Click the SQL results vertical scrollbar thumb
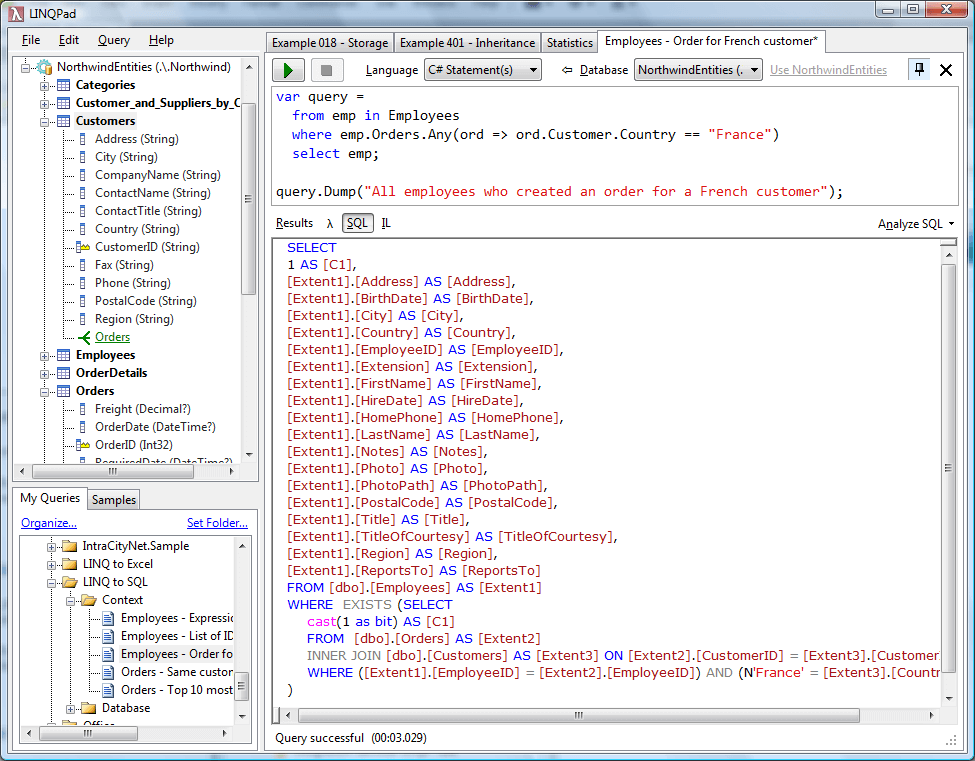The height and width of the screenshot is (761, 975). point(948,468)
